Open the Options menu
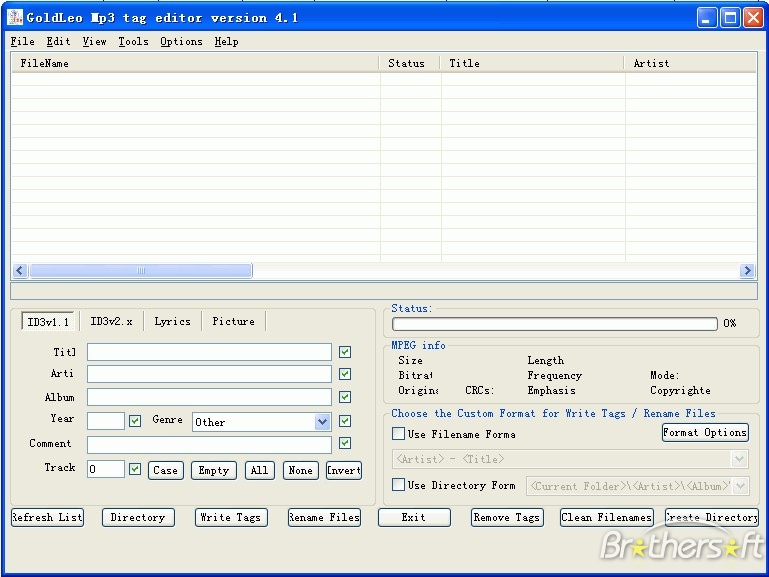 pos(181,42)
